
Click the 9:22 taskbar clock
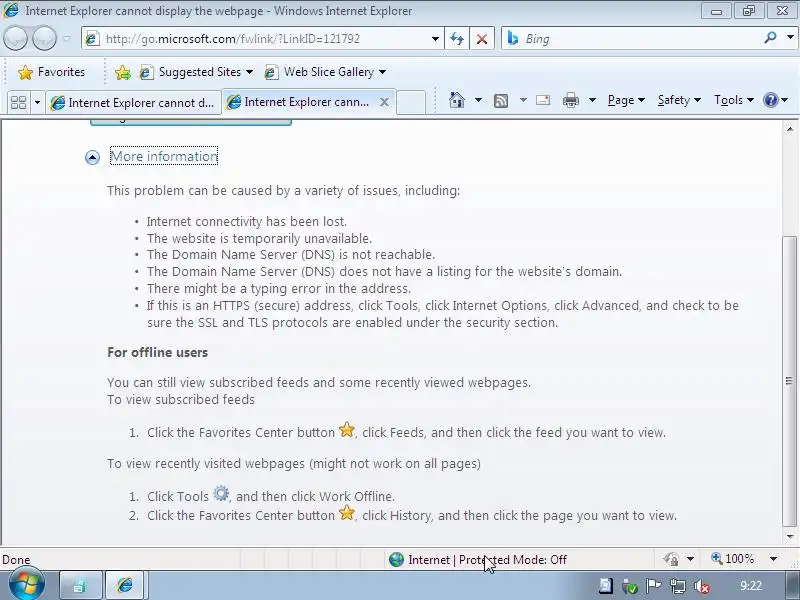[x=751, y=586]
